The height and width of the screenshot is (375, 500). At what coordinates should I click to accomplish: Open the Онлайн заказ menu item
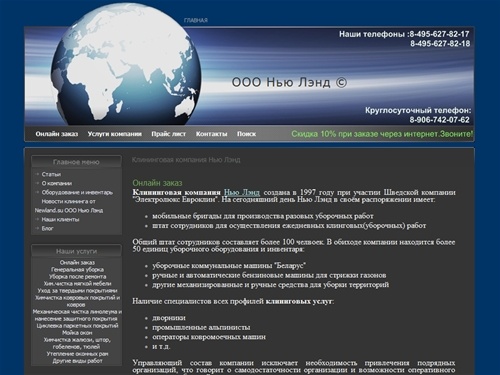pos(57,134)
